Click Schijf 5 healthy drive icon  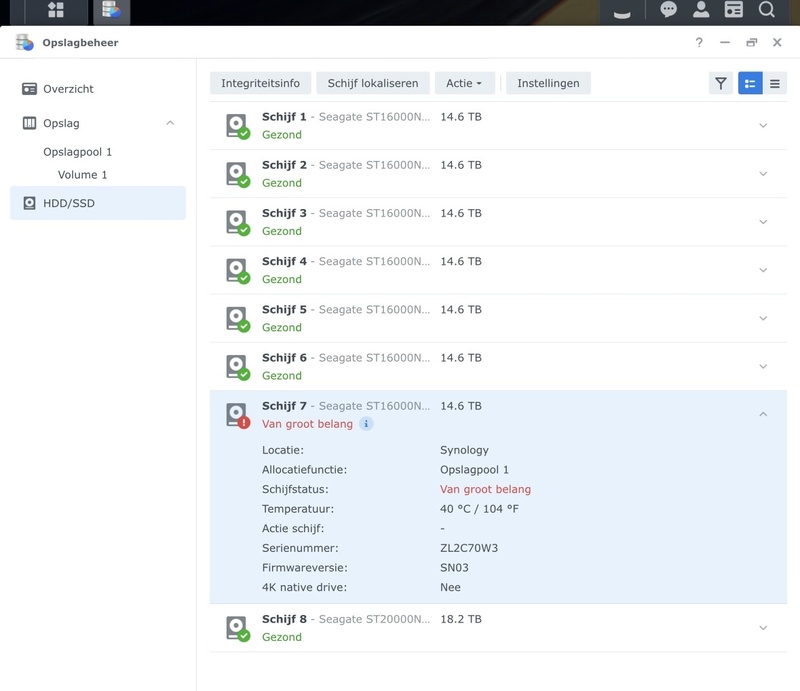238,319
